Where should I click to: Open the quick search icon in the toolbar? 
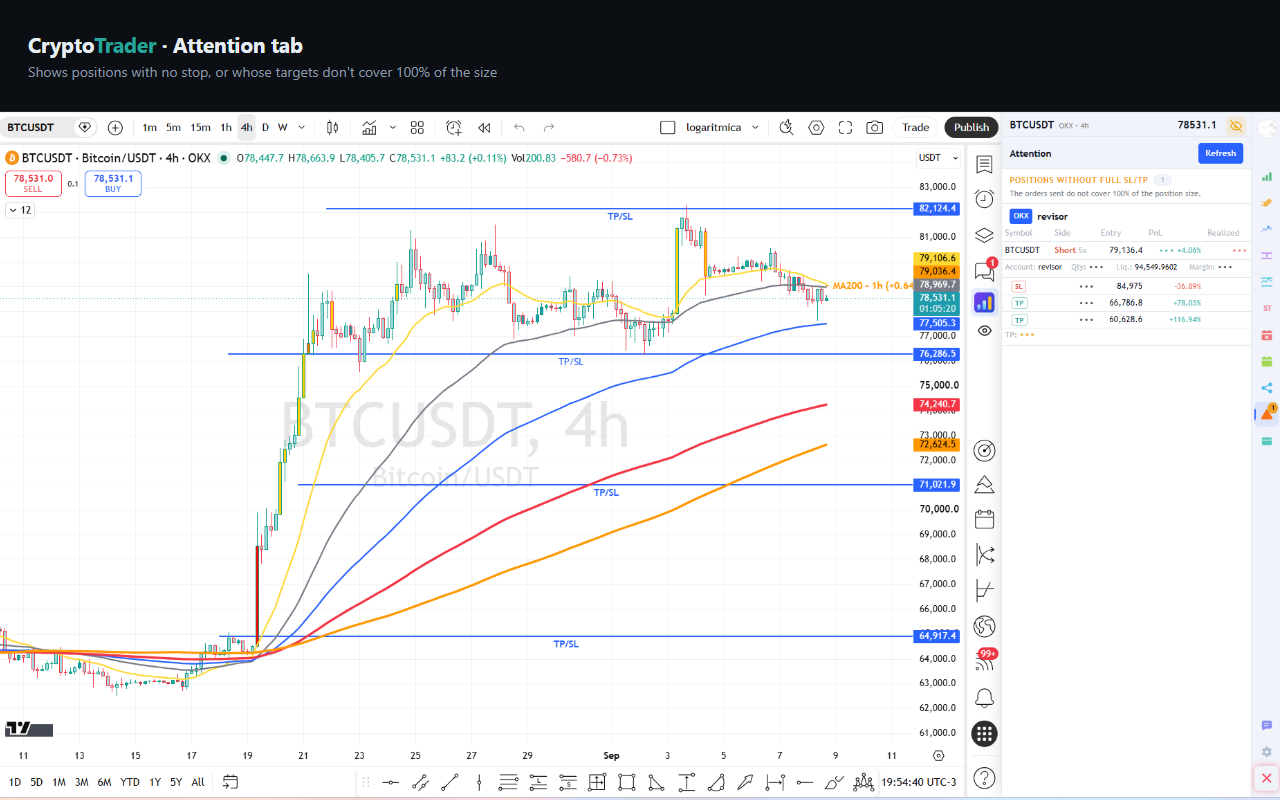(786, 127)
